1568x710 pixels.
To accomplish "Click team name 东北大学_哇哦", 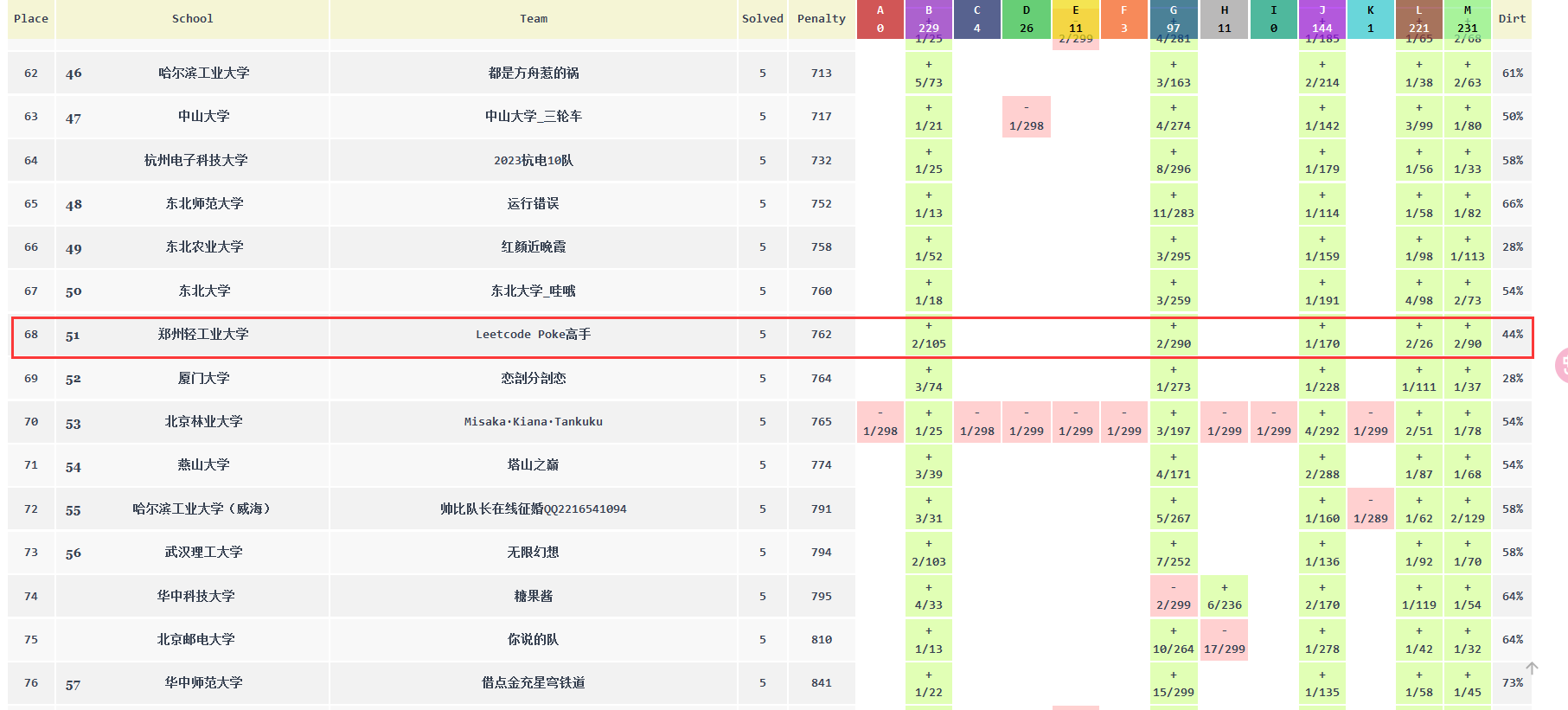I will click(534, 291).
